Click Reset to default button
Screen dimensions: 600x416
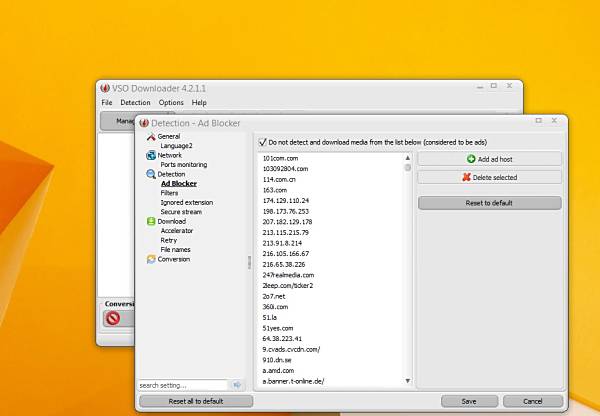pos(490,203)
